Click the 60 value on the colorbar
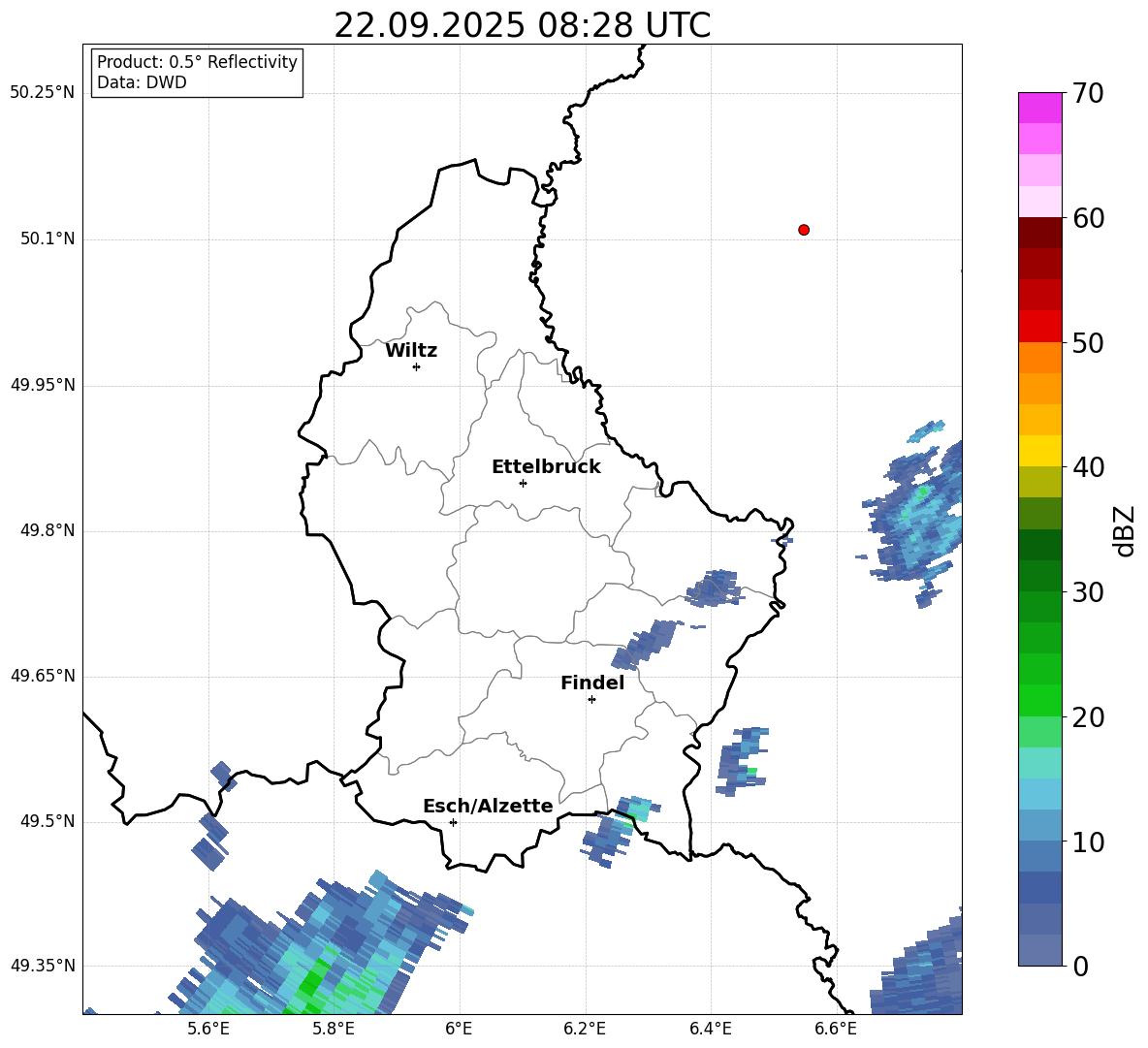 (x=1088, y=218)
